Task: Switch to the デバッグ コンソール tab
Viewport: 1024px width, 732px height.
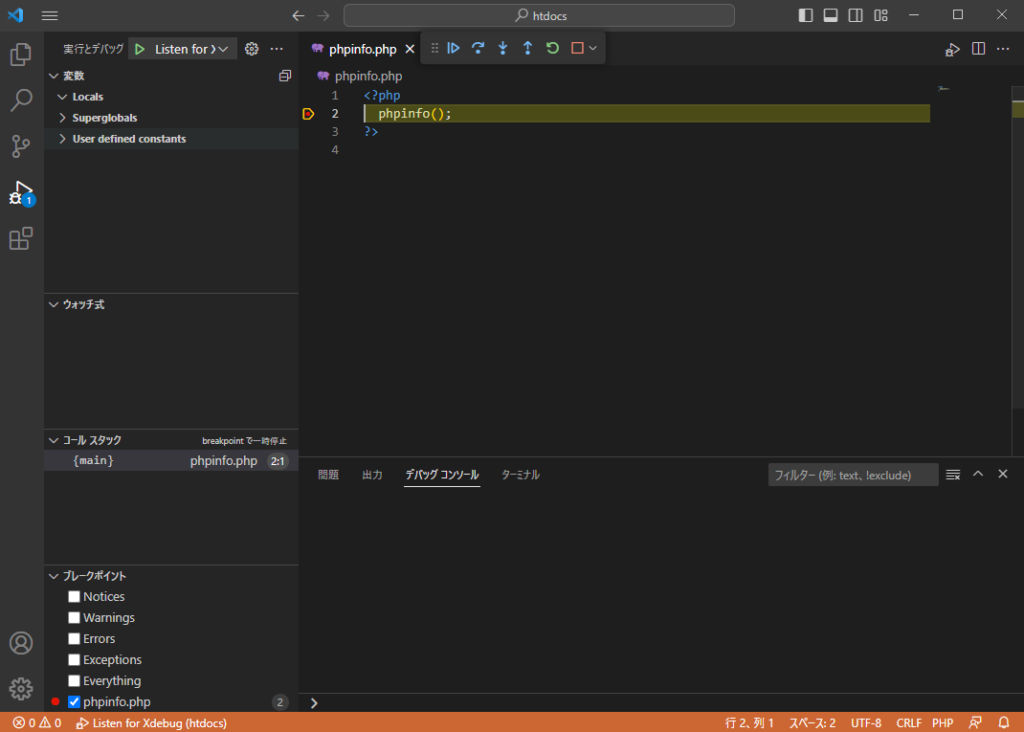Action: coord(442,475)
